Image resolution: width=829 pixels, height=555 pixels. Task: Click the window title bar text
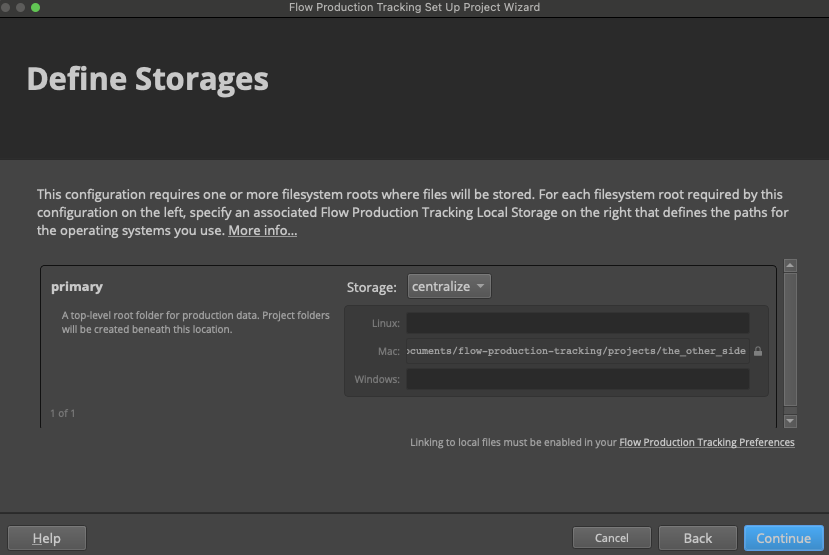[414, 7]
